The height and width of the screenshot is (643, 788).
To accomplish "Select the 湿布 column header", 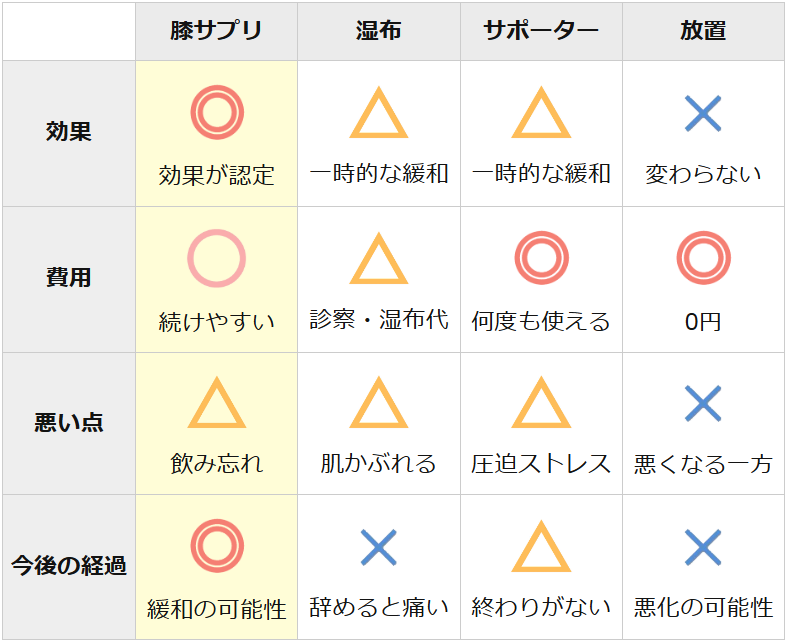I will point(379,31).
